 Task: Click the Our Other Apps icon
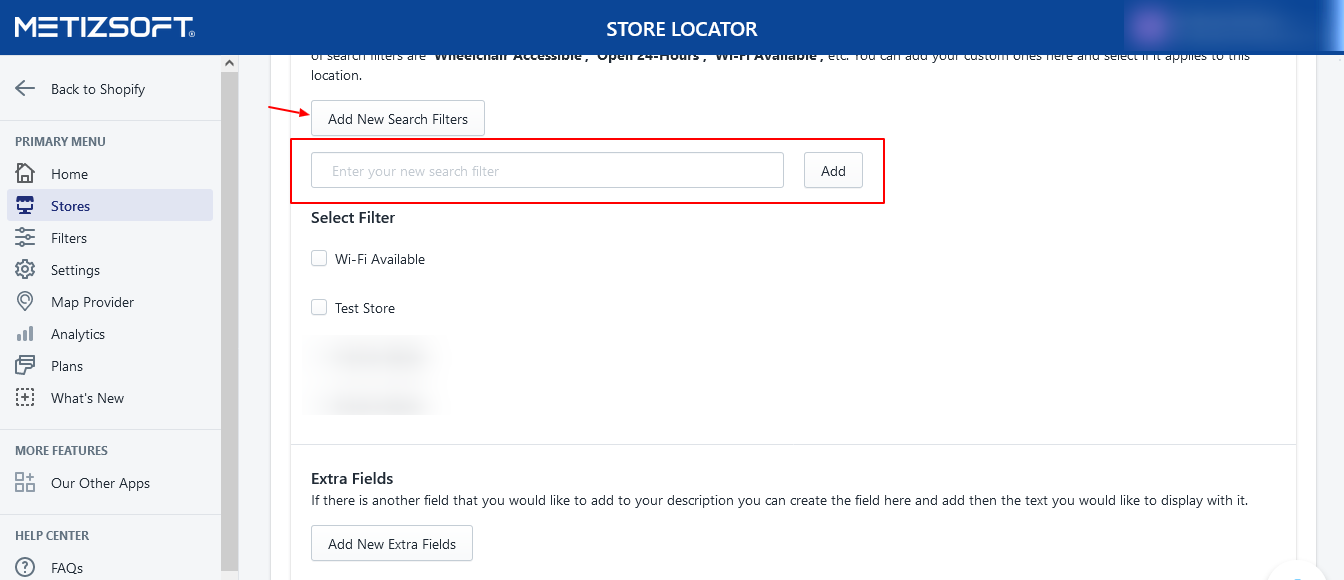coord(25,483)
